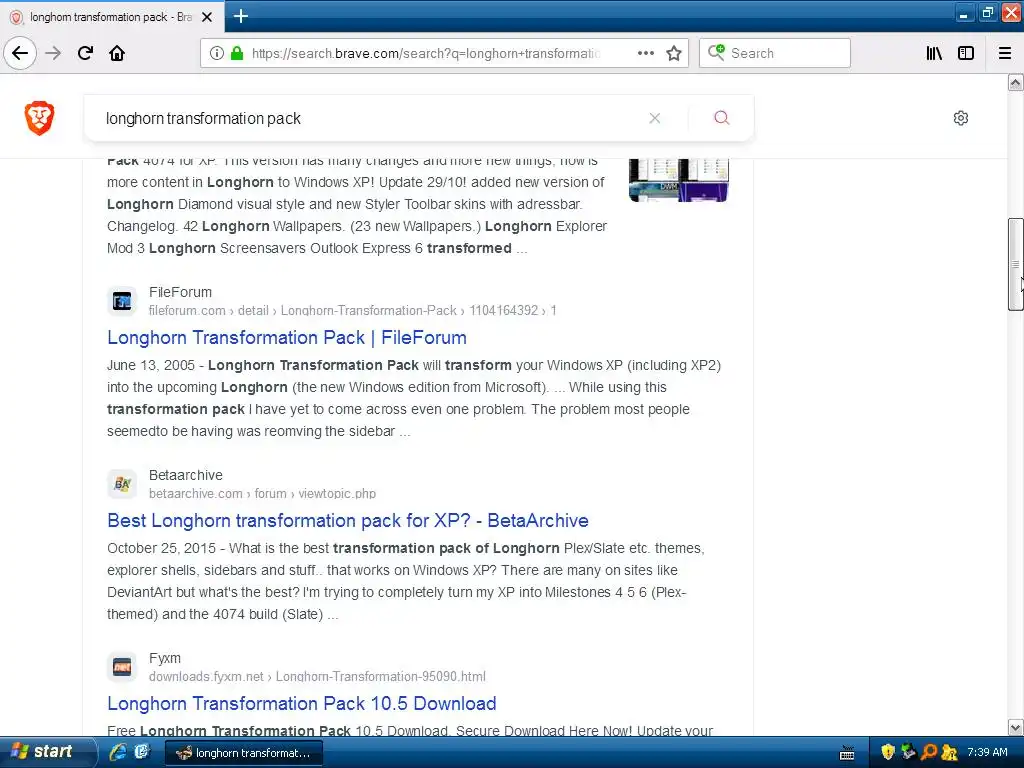The height and width of the screenshot is (768, 1024).
Task: Click the Betaarchive site name text
Action: tap(185, 475)
